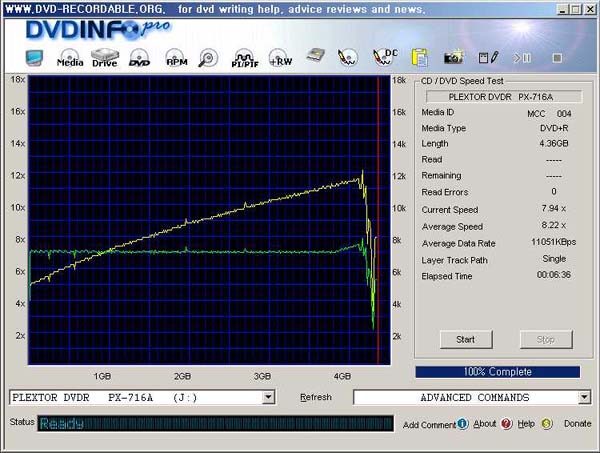The height and width of the screenshot is (453, 600).
Task: Open the DC disc check tool
Action: click(x=385, y=58)
